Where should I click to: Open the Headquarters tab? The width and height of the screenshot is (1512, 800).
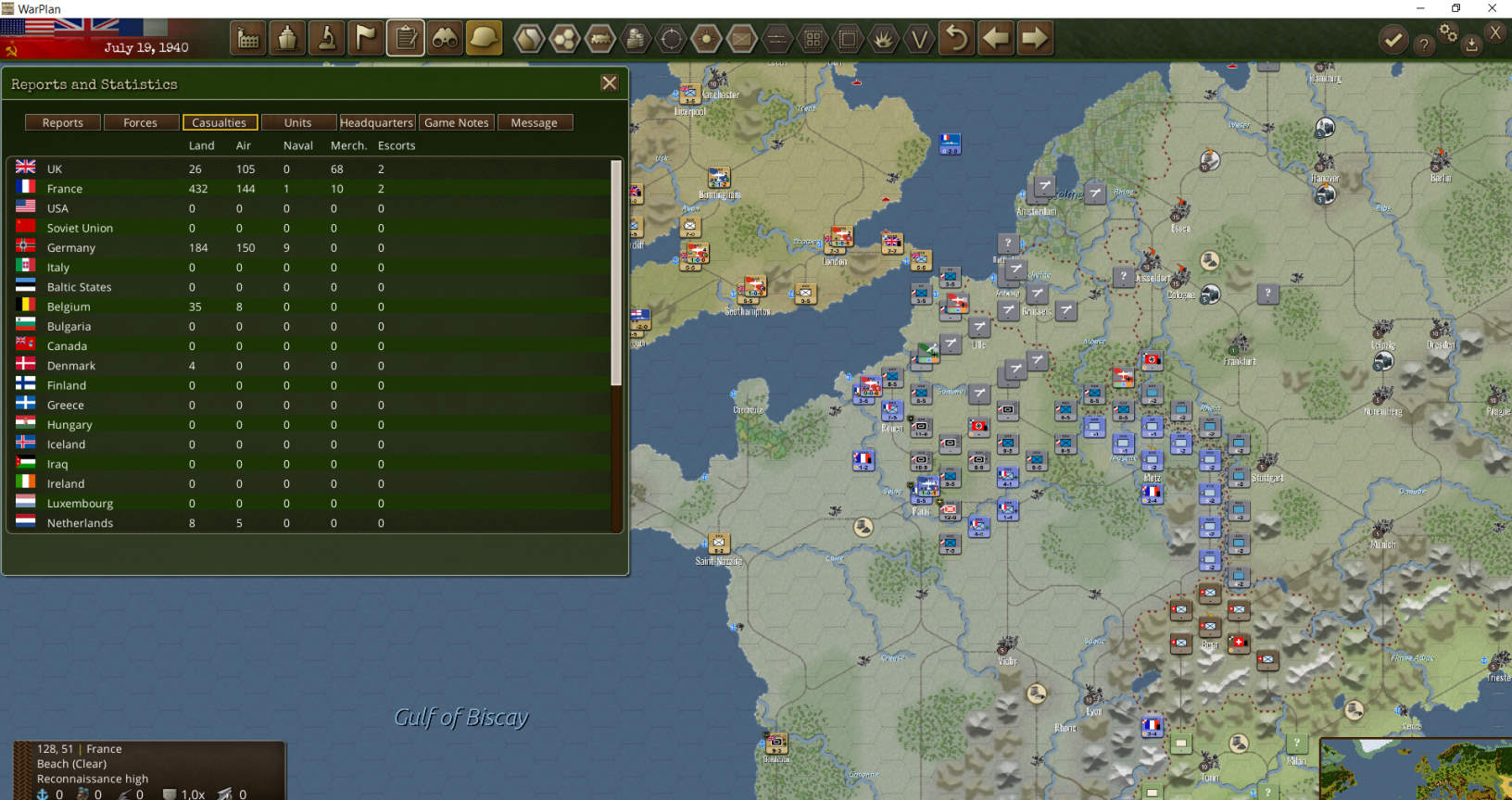(377, 122)
